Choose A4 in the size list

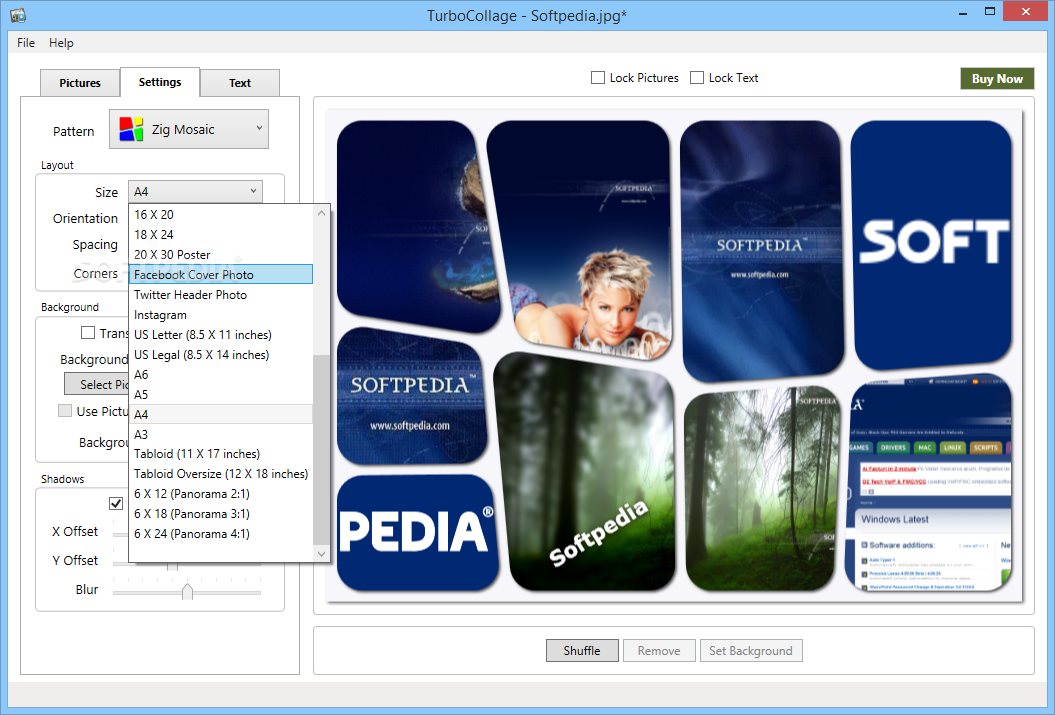[x=221, y=414]
